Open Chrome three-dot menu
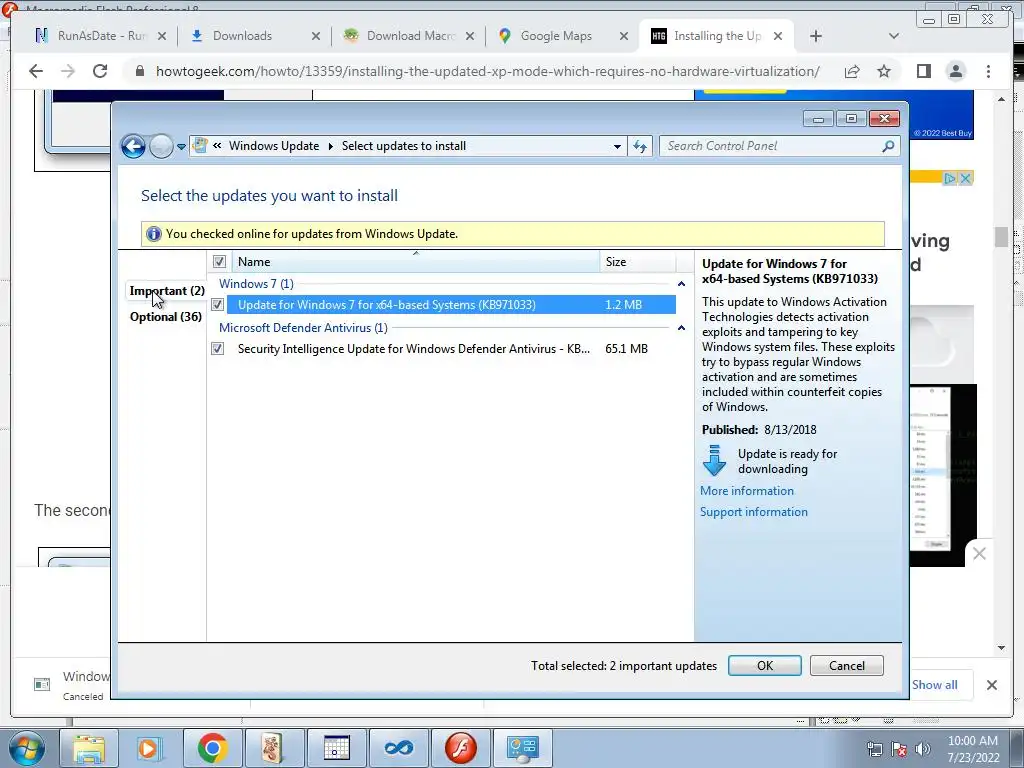 pyautogui.click(x=989, y=71)
